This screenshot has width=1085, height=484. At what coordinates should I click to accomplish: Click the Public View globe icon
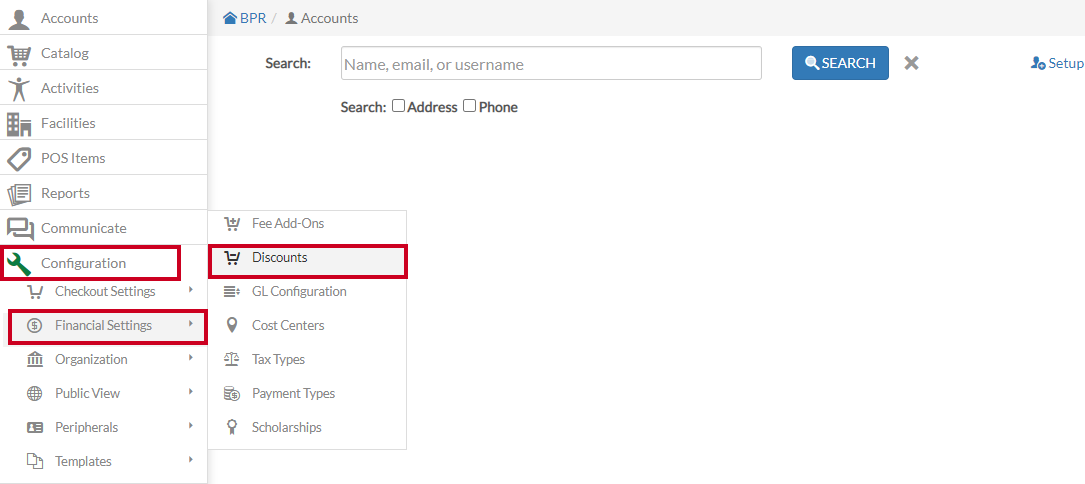point(34,393)
